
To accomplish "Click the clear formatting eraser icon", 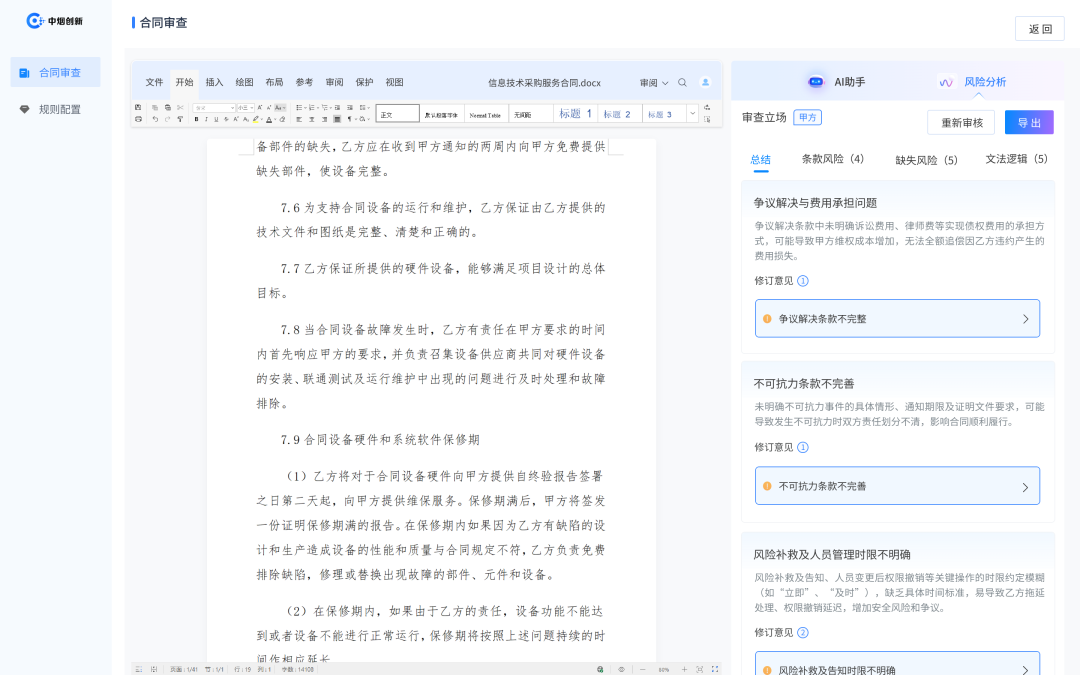I will click(282, 119).
